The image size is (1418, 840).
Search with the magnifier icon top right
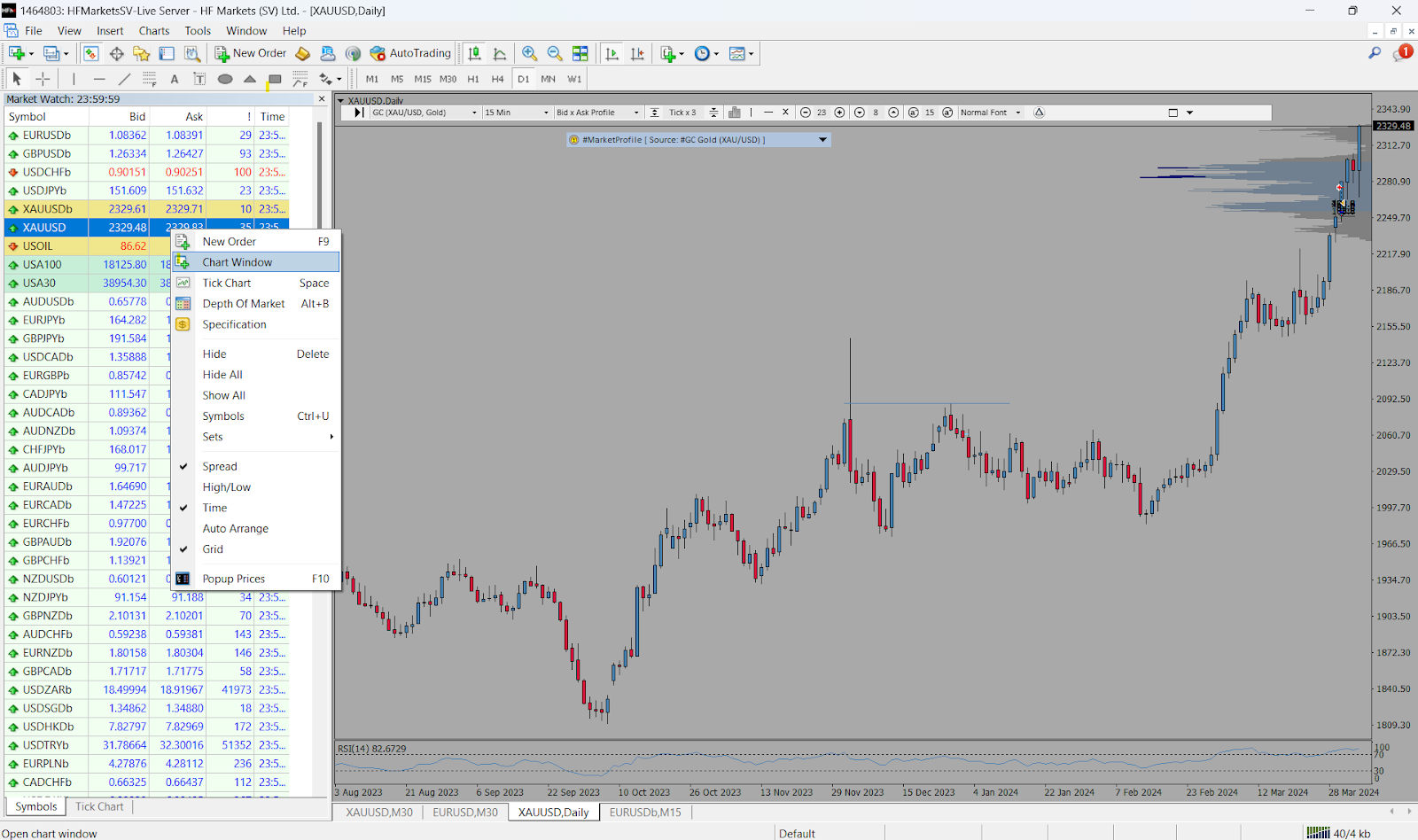pos(1375,53)
